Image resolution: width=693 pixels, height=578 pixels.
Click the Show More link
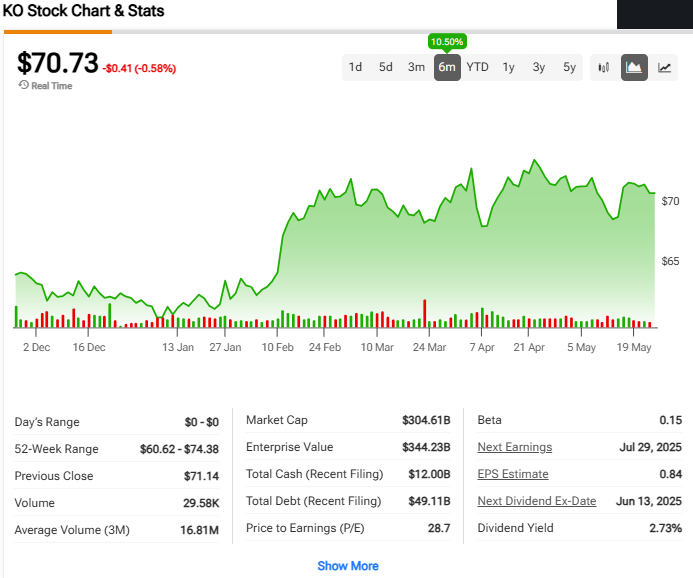pyautogui.click(x=348, y=566)
